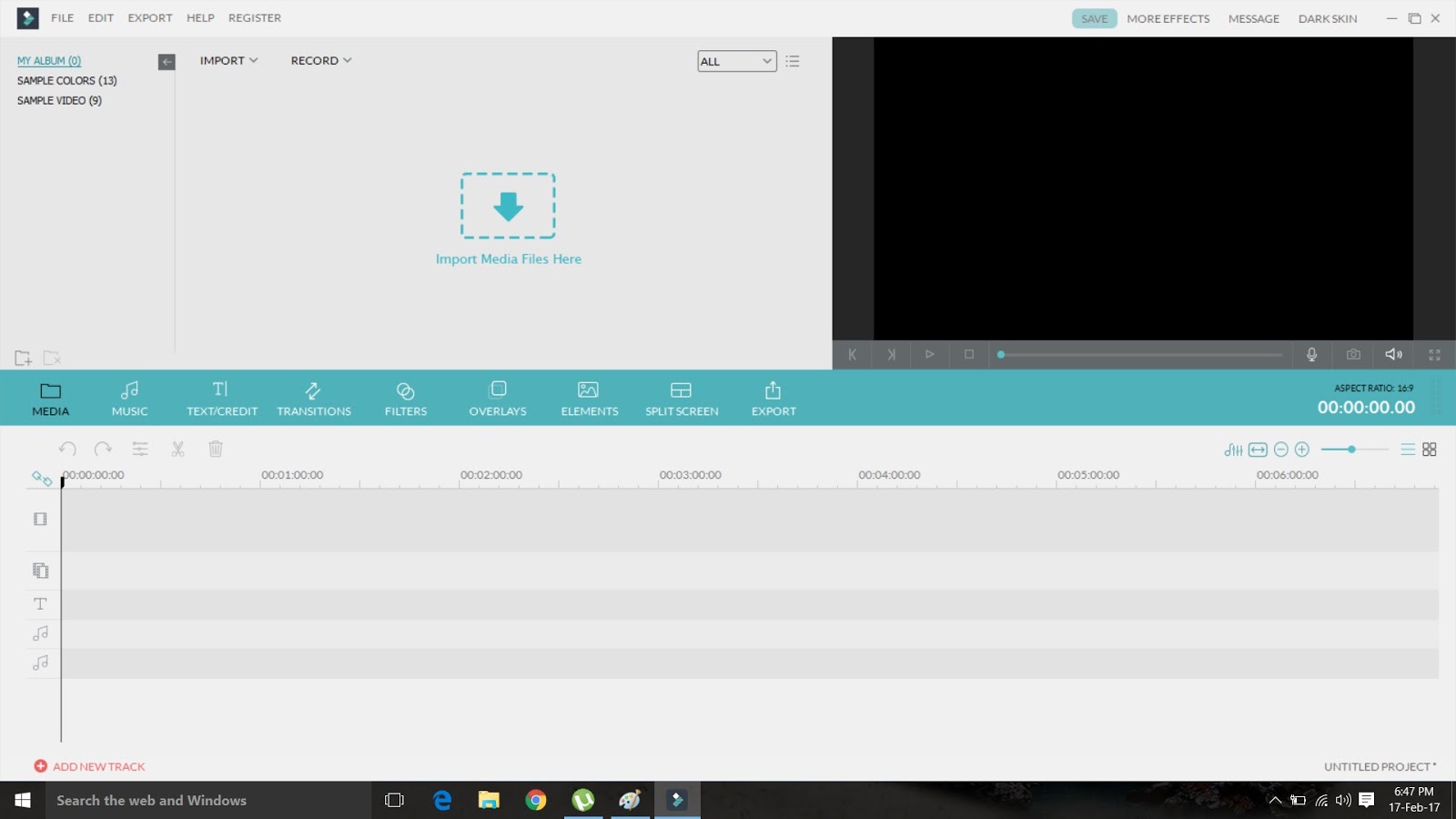Screen dimensions: 1456x819
Task: Expand the IMPORT dropdown menu
Action: (x=227, y=60)
